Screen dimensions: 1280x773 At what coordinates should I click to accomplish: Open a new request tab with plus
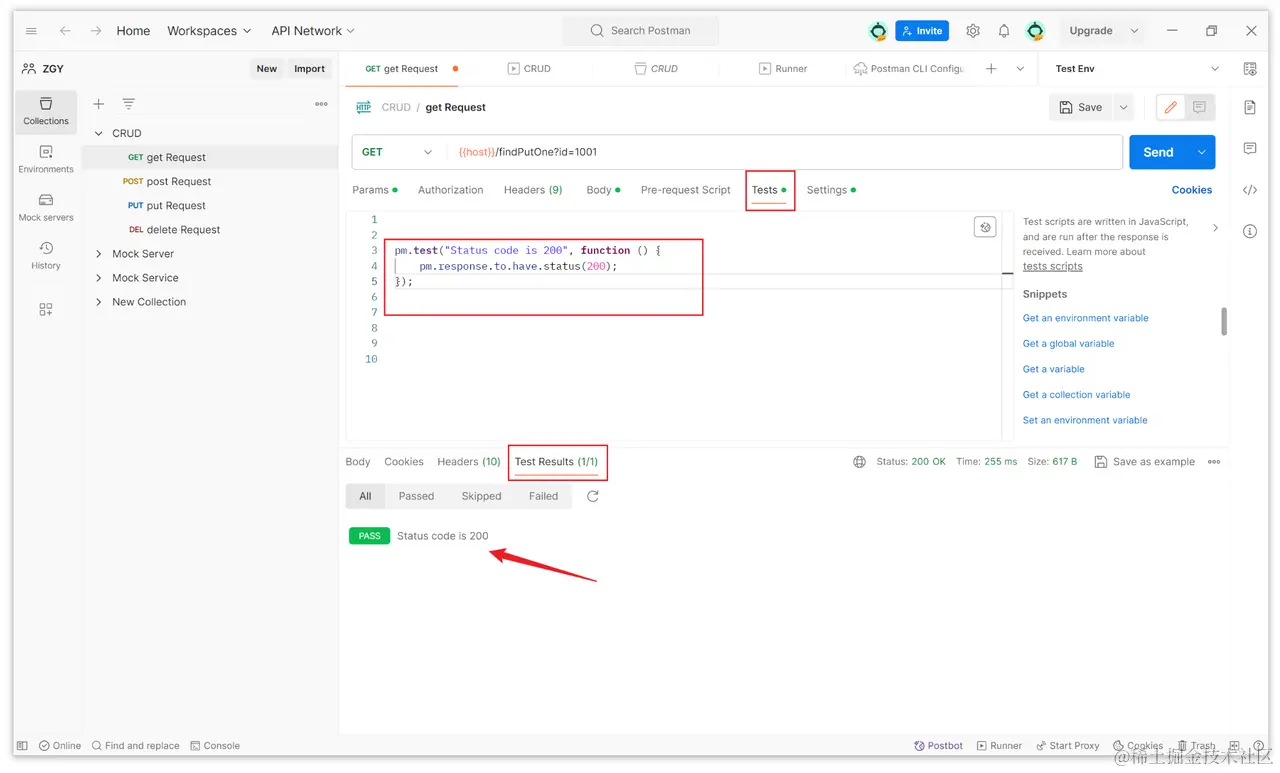pyautogui.click(x=991, y=69)
